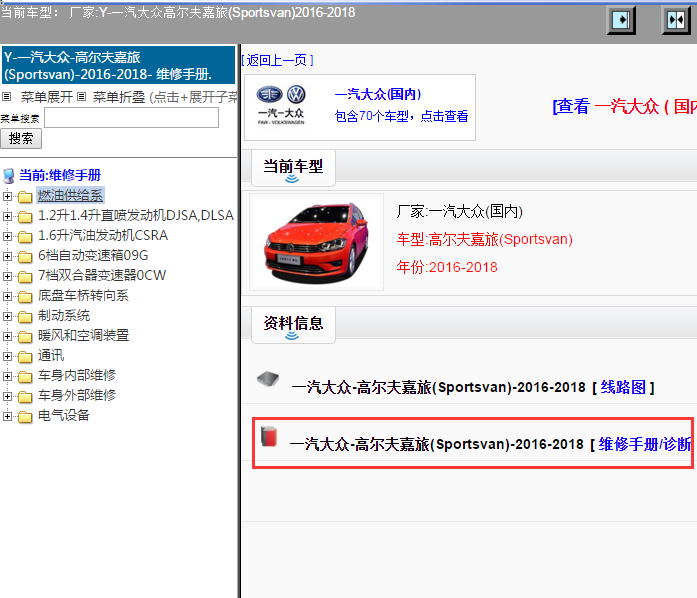
Task: Expand the 车身外部维修 node
Action: tap(7, 396)
